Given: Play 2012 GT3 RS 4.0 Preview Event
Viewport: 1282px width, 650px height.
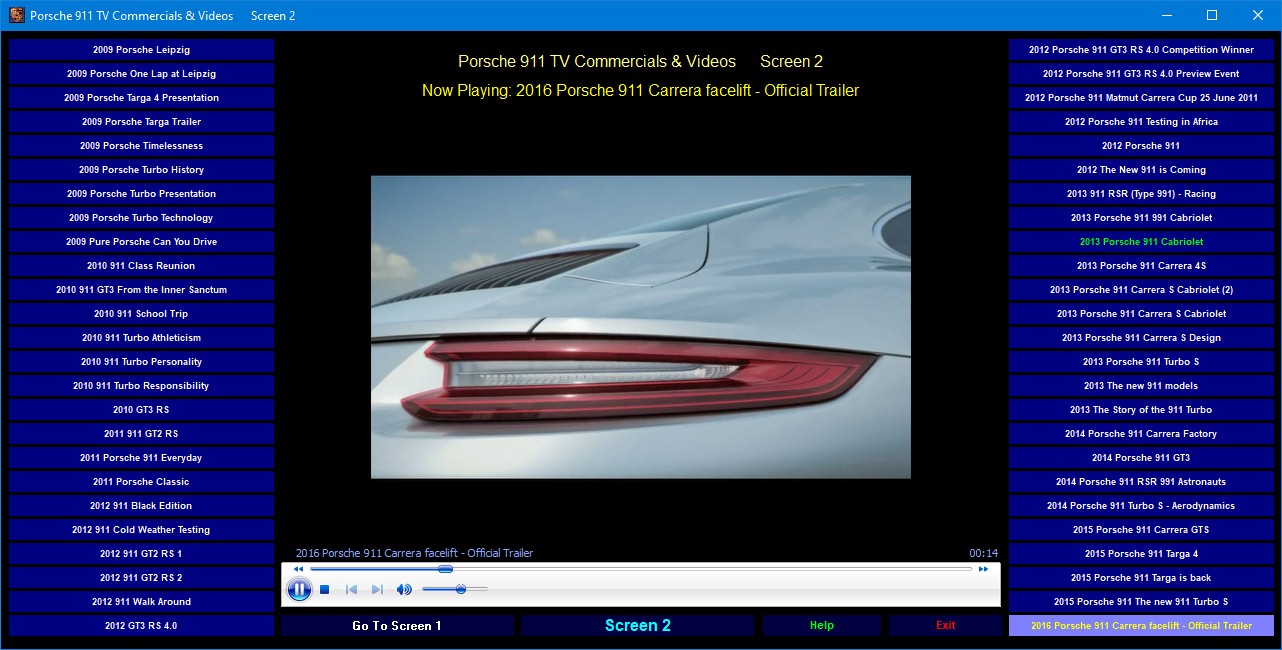Looking at the screenshot, I should (1141, 74).
